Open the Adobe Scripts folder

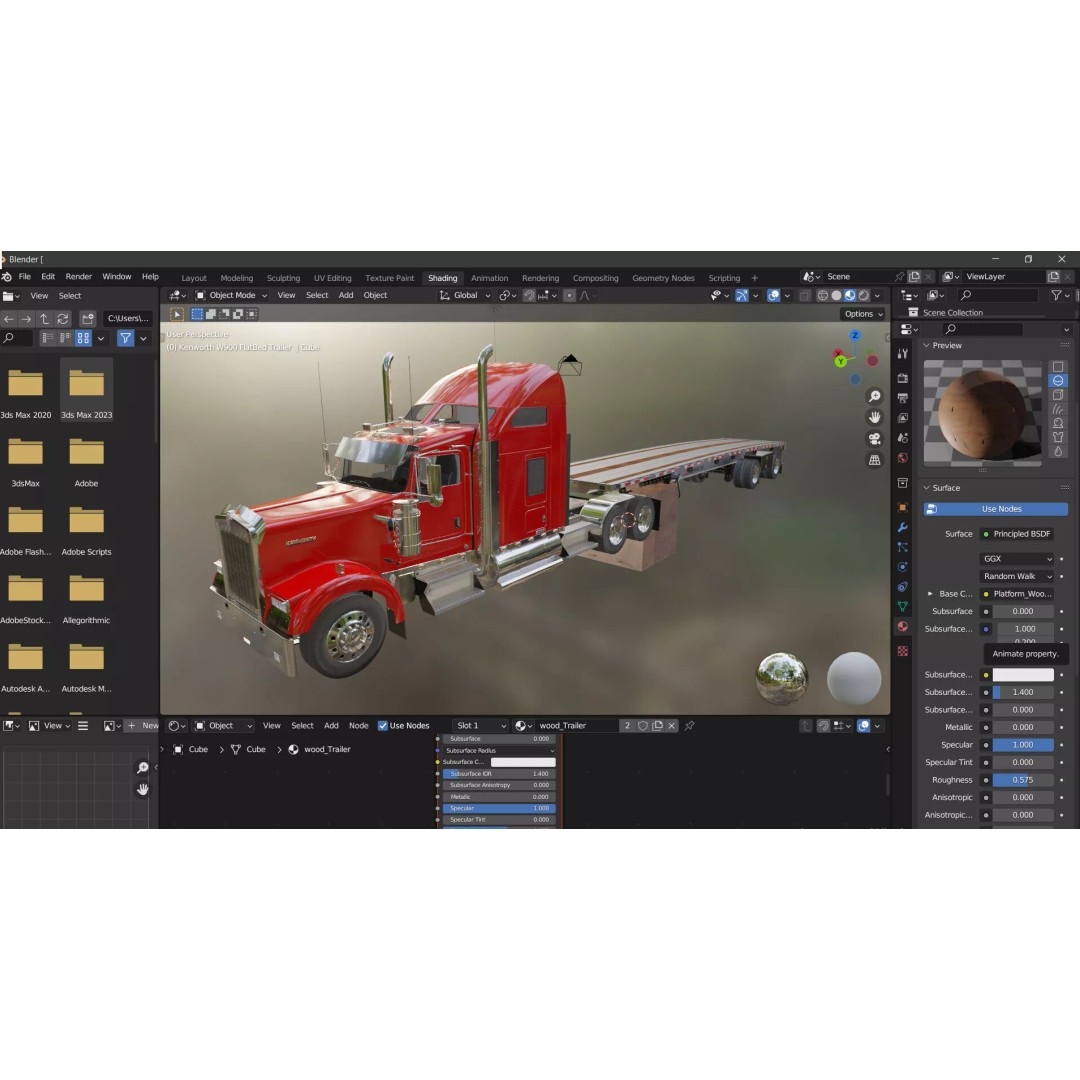(86, 528)
